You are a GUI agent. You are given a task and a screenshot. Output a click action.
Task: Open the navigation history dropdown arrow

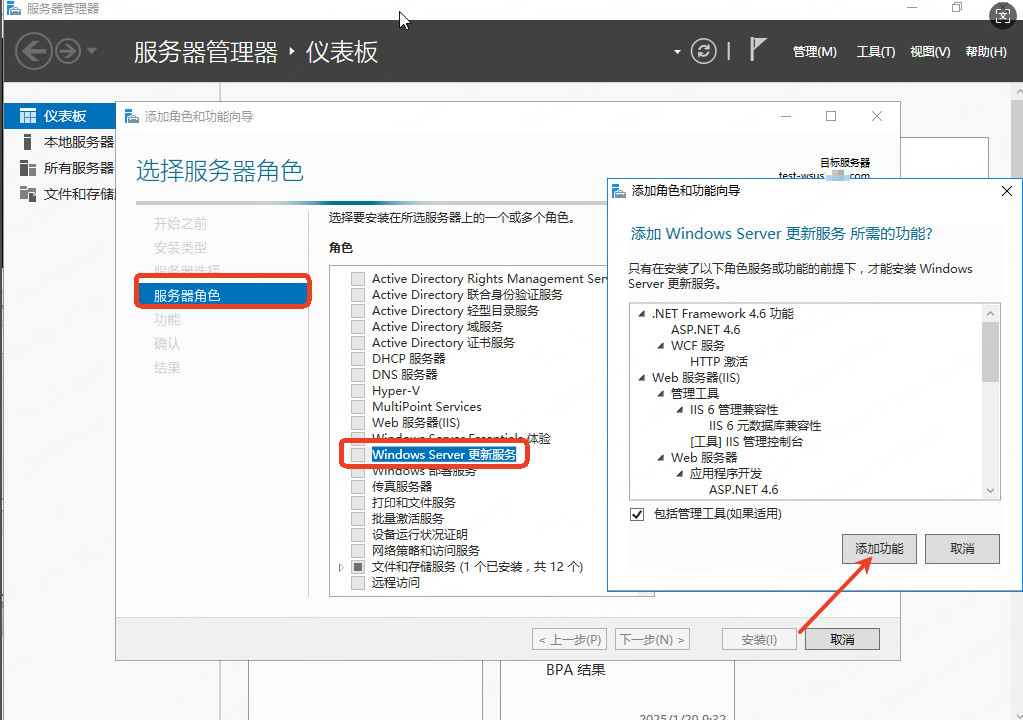tap(91, 51)
